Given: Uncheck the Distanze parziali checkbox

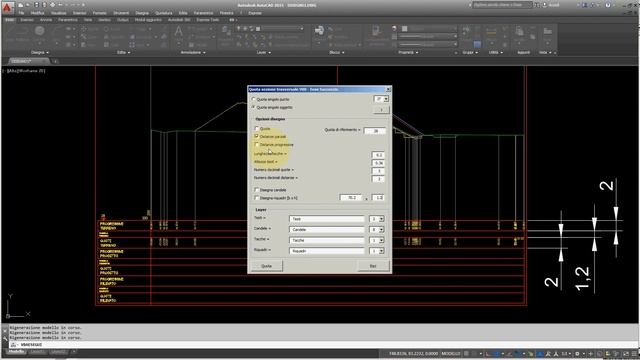Looking at the screenshot, I should coord(257,136).
